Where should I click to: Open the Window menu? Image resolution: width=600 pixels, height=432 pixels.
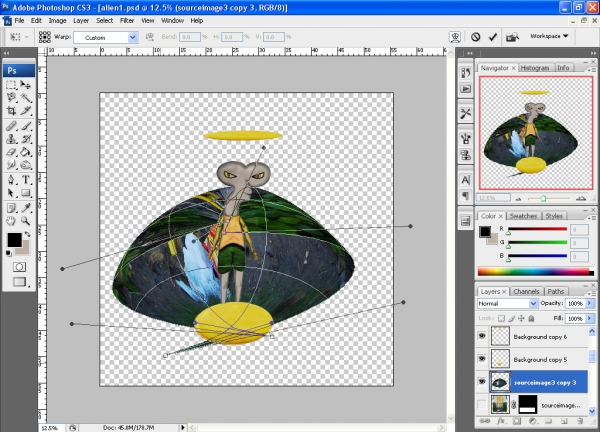[x=172, y=21]
